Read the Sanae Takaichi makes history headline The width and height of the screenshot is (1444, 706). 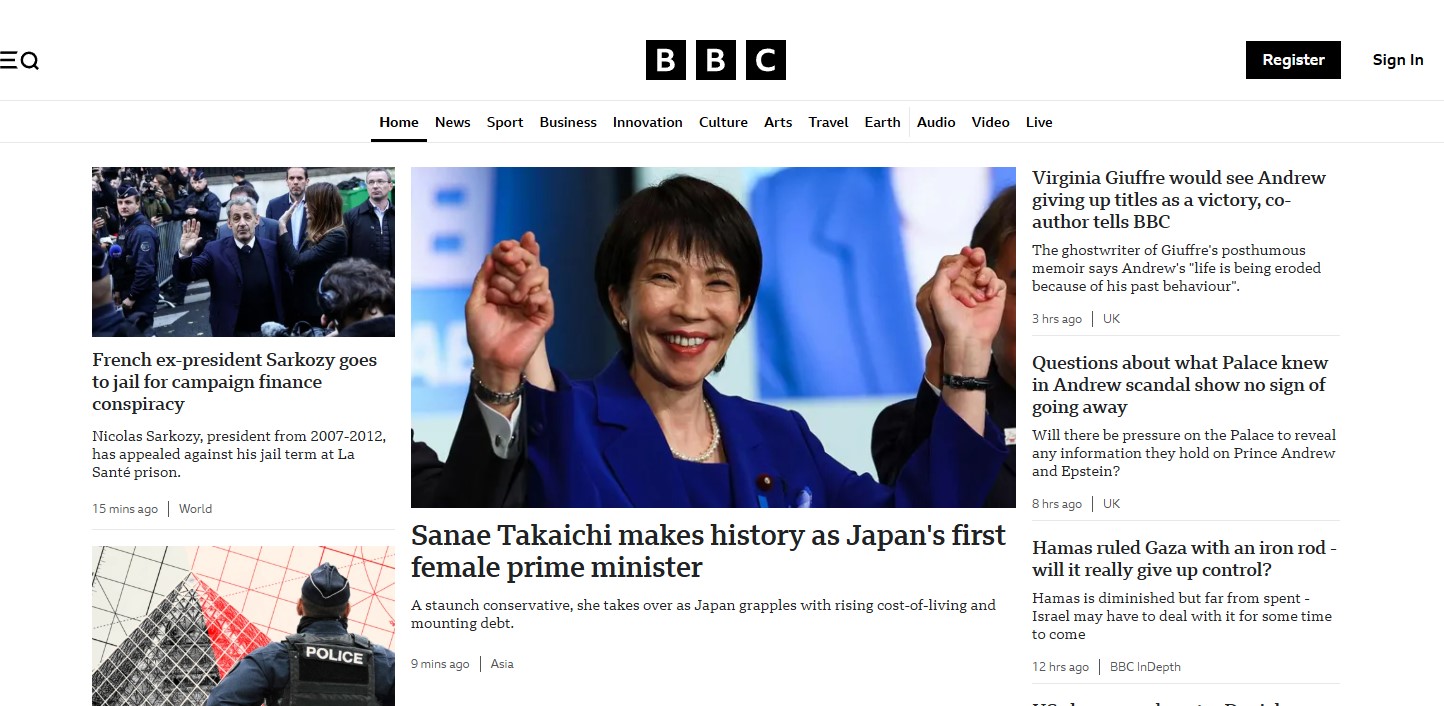[708, 551]
